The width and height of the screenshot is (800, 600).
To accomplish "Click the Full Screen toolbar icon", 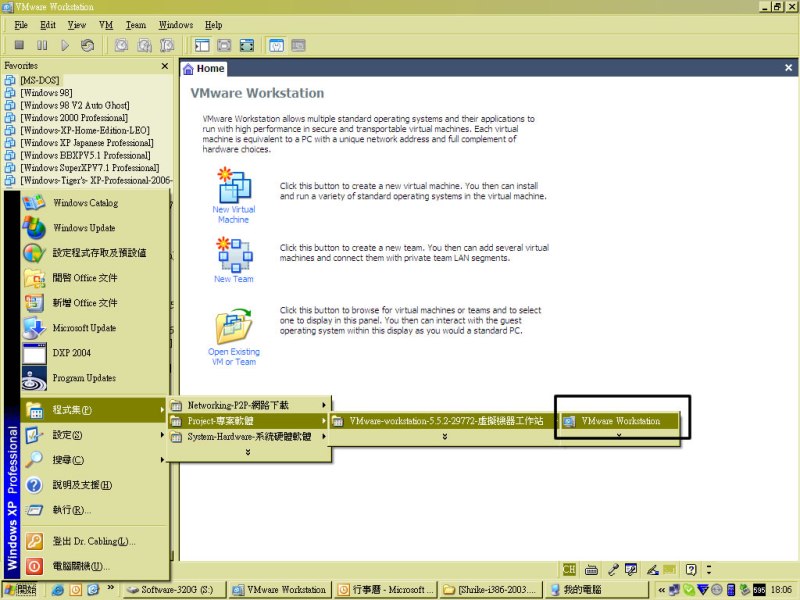I will click(247, 45).
